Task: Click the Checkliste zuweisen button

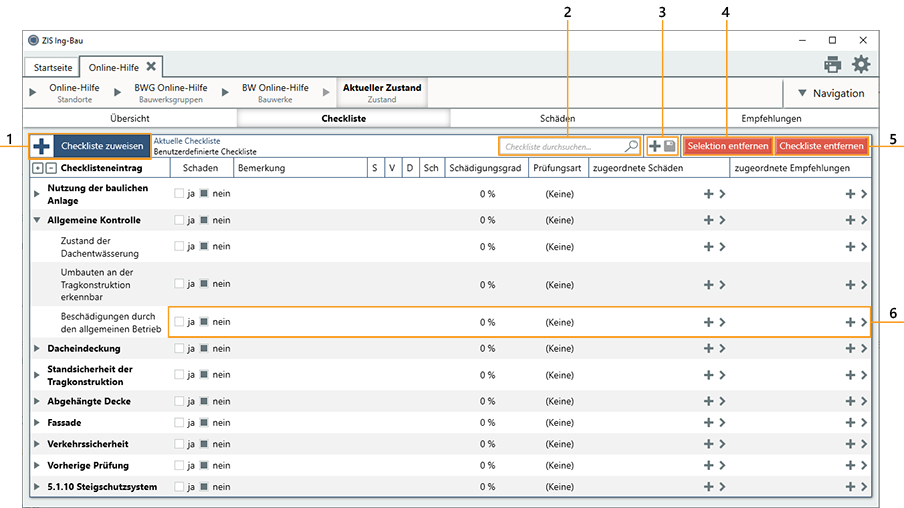Action: pos(101,146)
